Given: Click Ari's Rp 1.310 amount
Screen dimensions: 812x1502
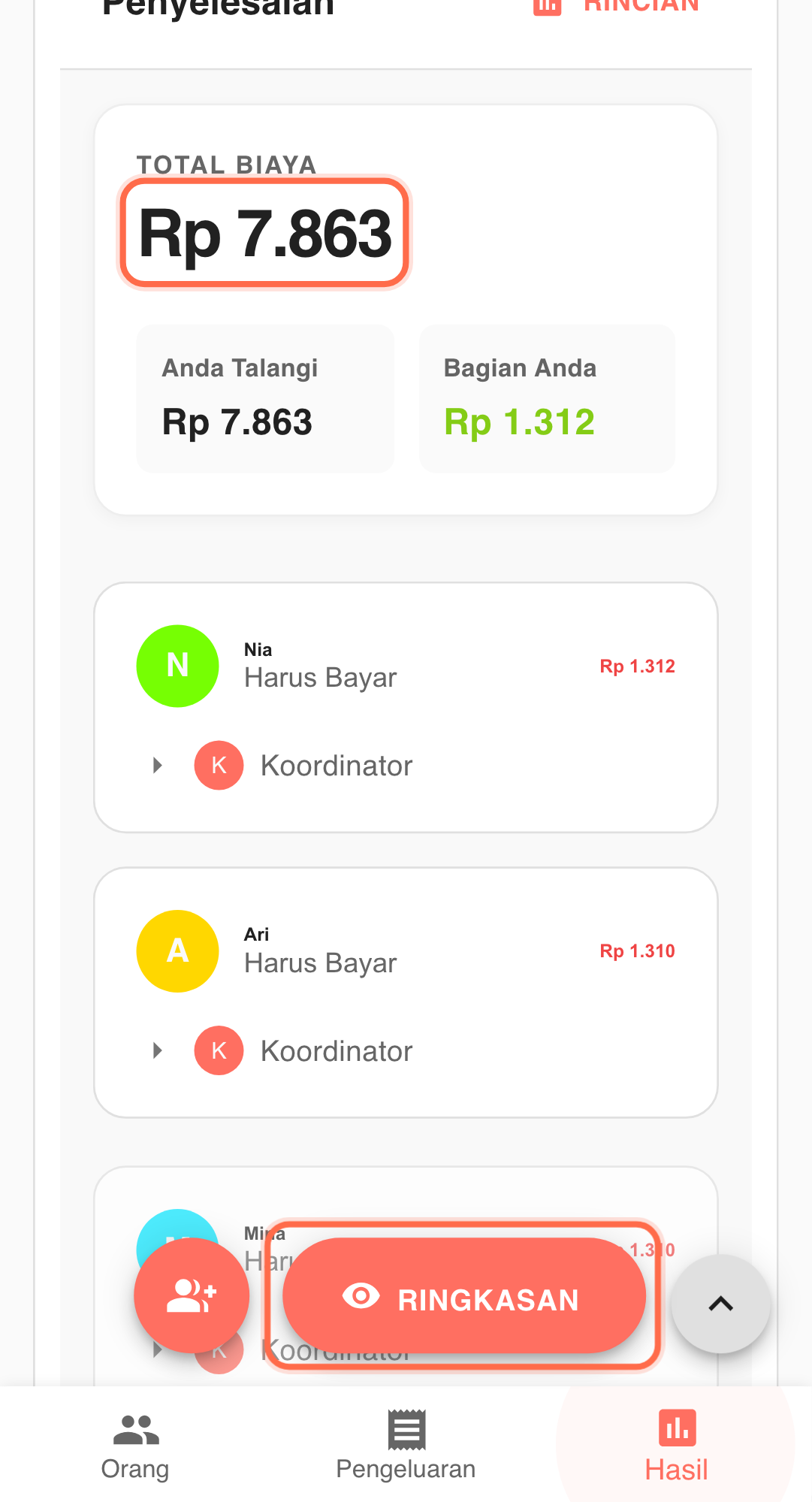Looking at the screenshot, I should point(637,951).
